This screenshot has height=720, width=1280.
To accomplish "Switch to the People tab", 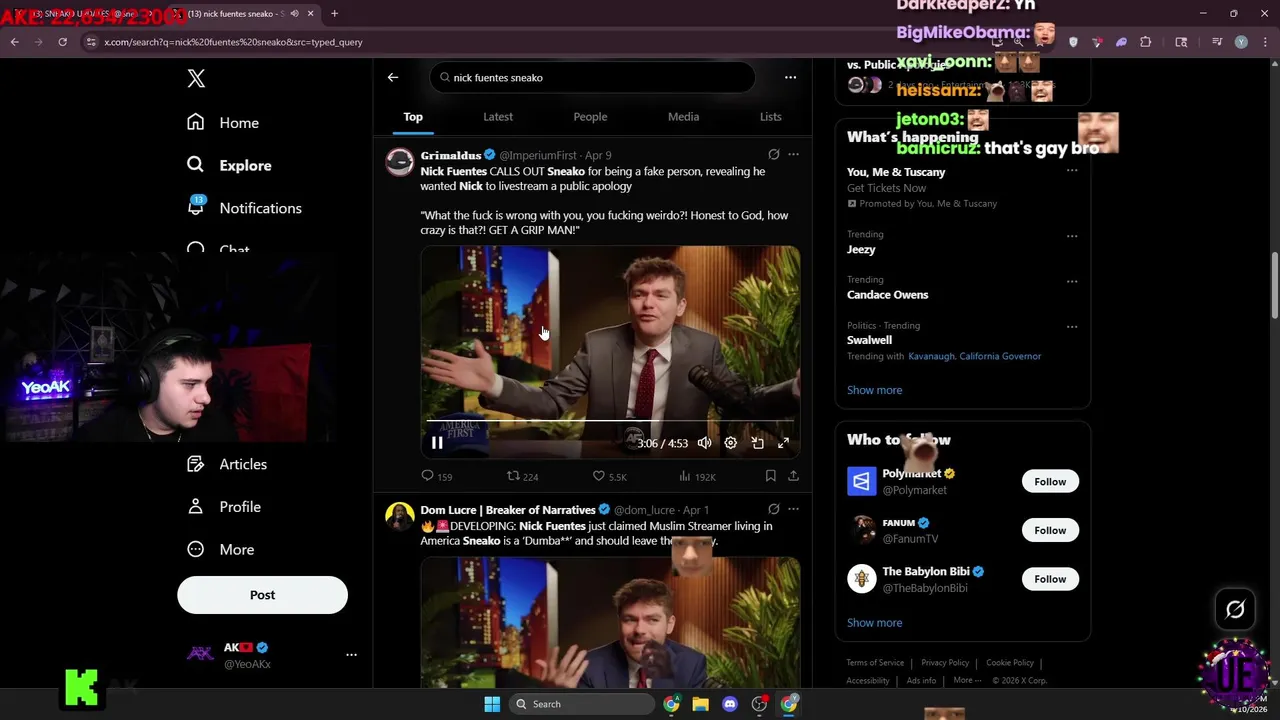I will pos(590,117).
